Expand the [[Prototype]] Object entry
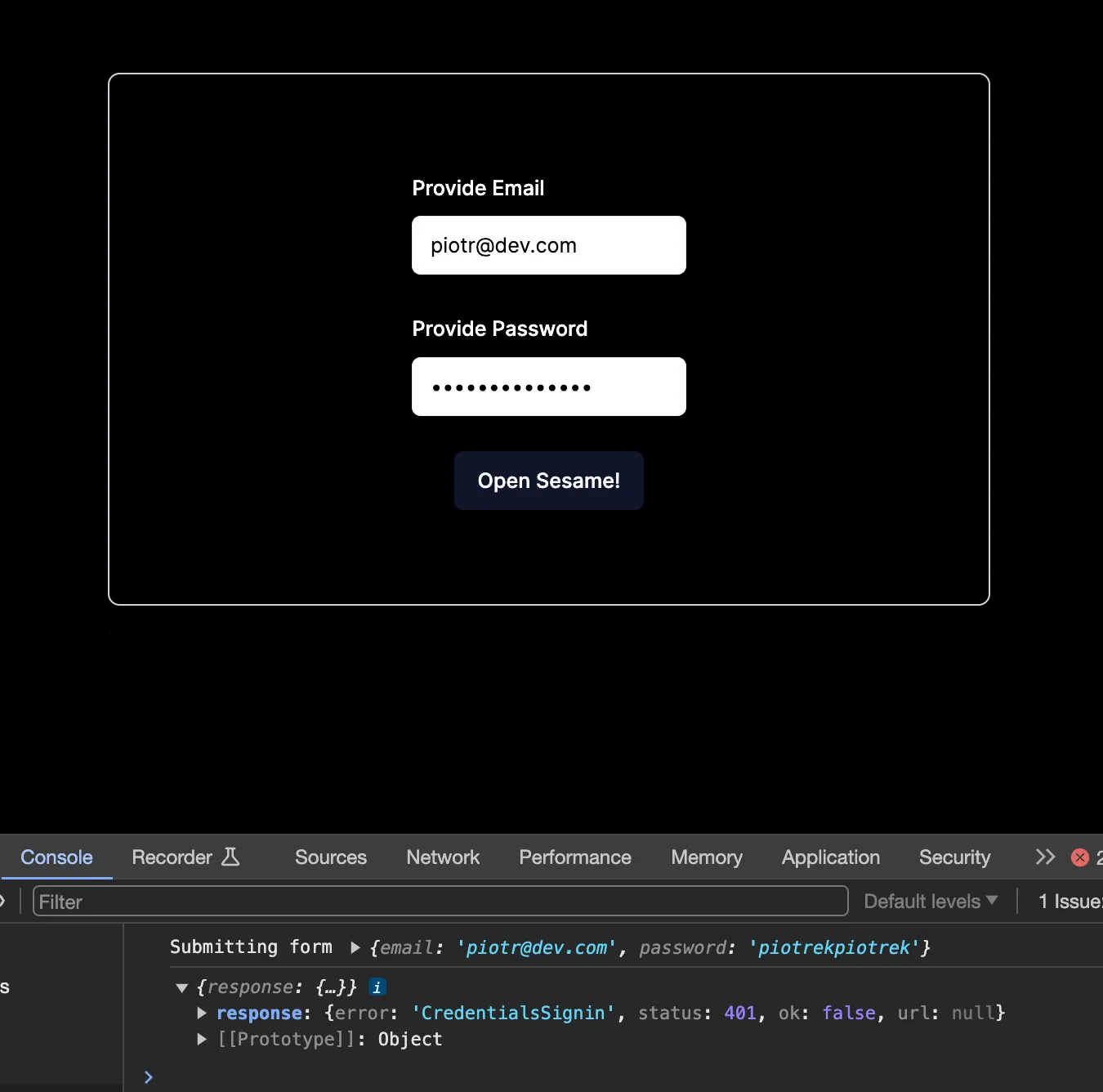 pos(202,1040)
